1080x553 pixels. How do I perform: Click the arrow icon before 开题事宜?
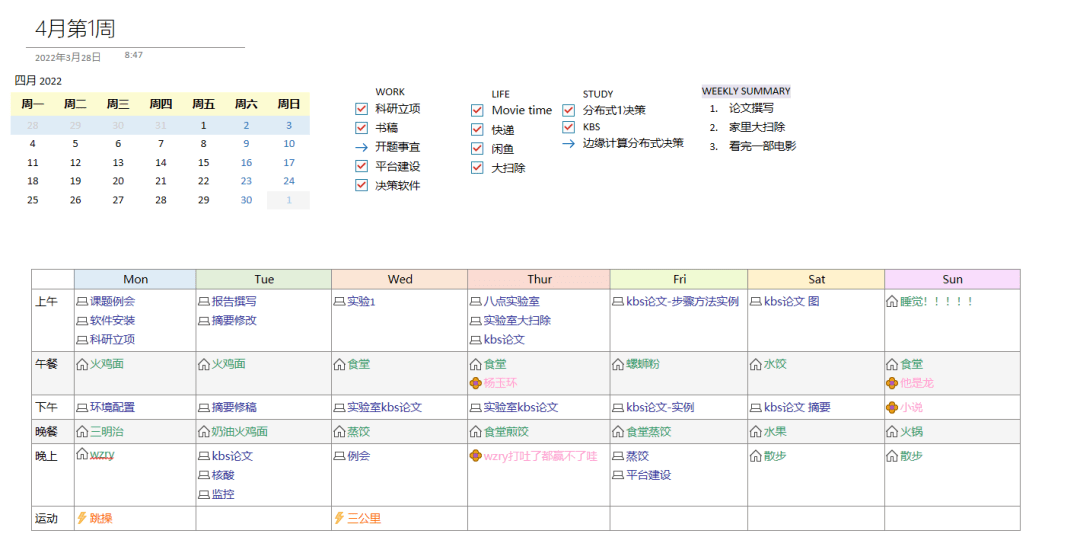click(361, 147)
